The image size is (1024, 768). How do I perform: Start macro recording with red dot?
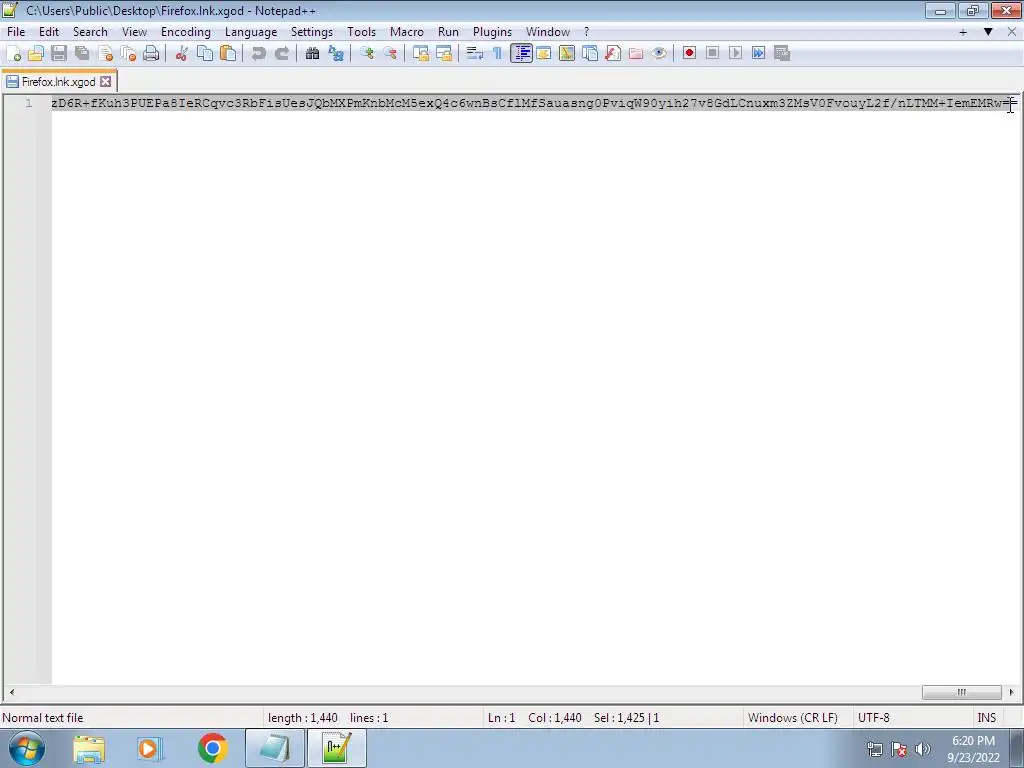[689, 54]
